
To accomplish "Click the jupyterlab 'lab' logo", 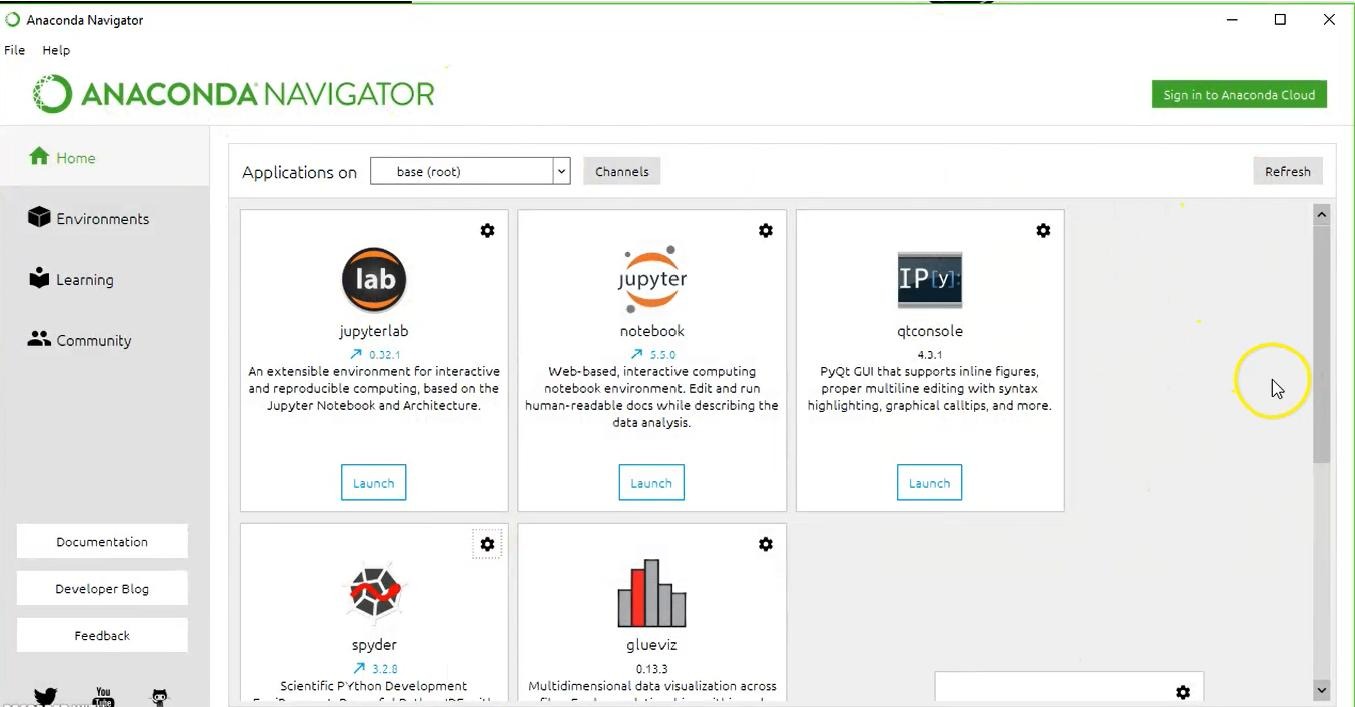I will [x=374, y=280].
